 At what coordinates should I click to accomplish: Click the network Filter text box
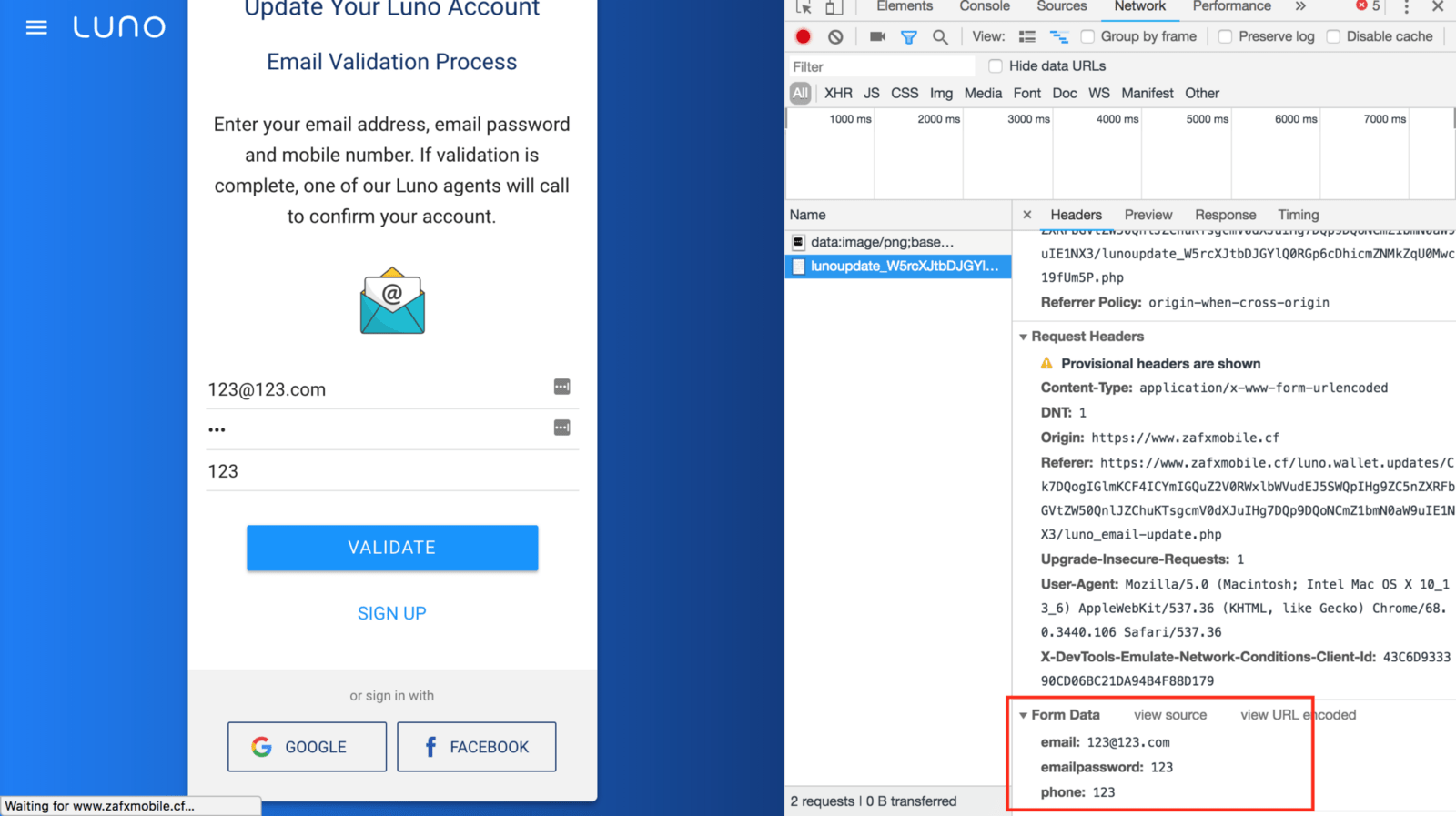point(881,66)
